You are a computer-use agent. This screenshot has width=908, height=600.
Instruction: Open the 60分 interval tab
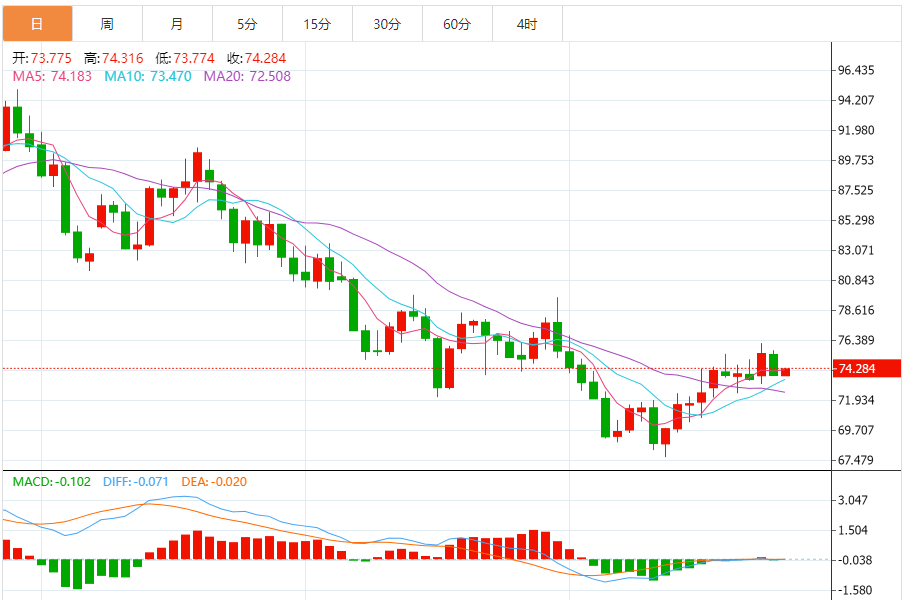[x=457, y=24]
